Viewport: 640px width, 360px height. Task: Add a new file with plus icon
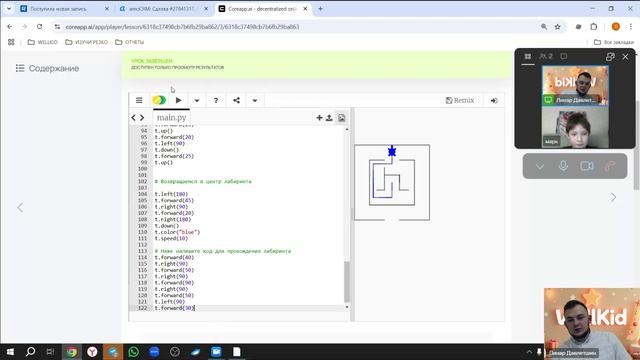[319, 118]
